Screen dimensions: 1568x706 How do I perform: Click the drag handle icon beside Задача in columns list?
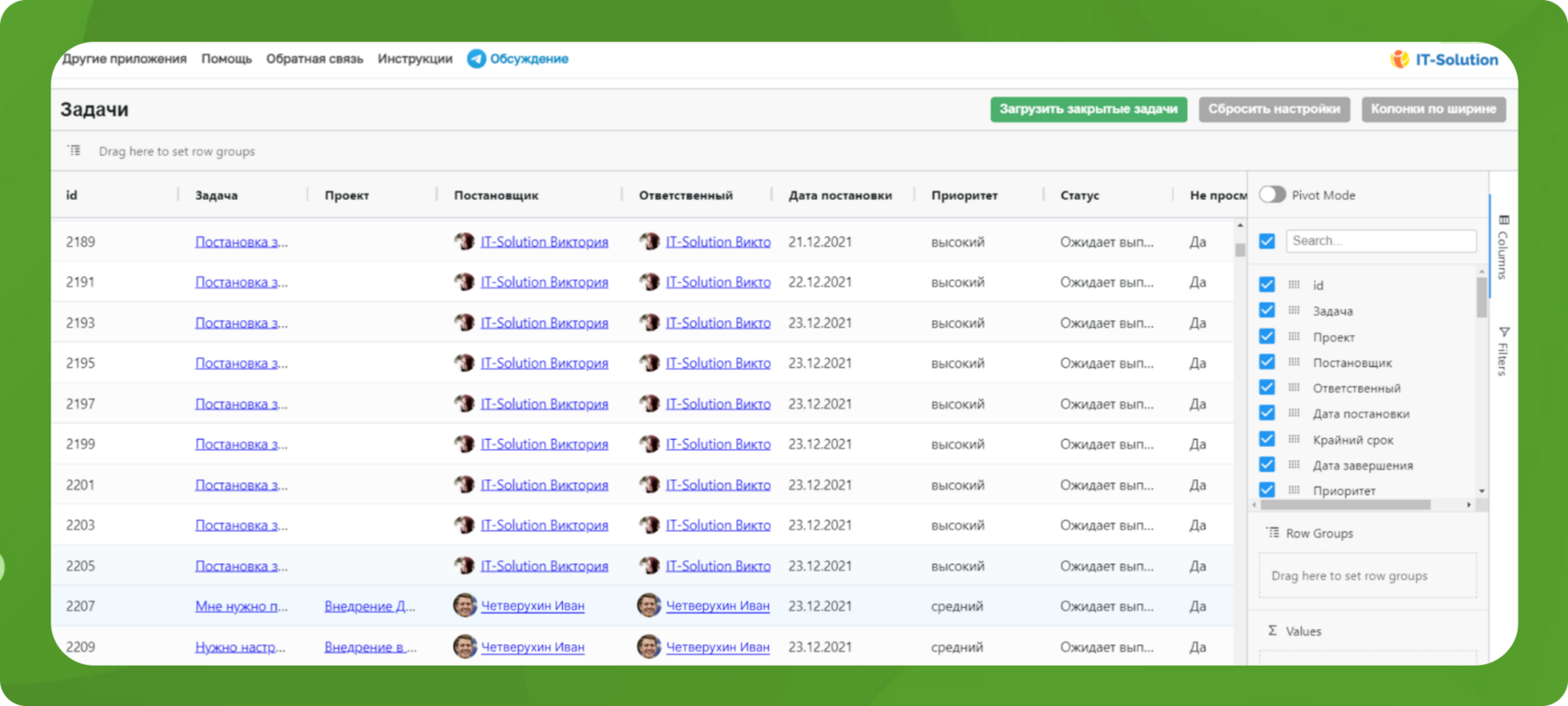[x=1294, y=310]
